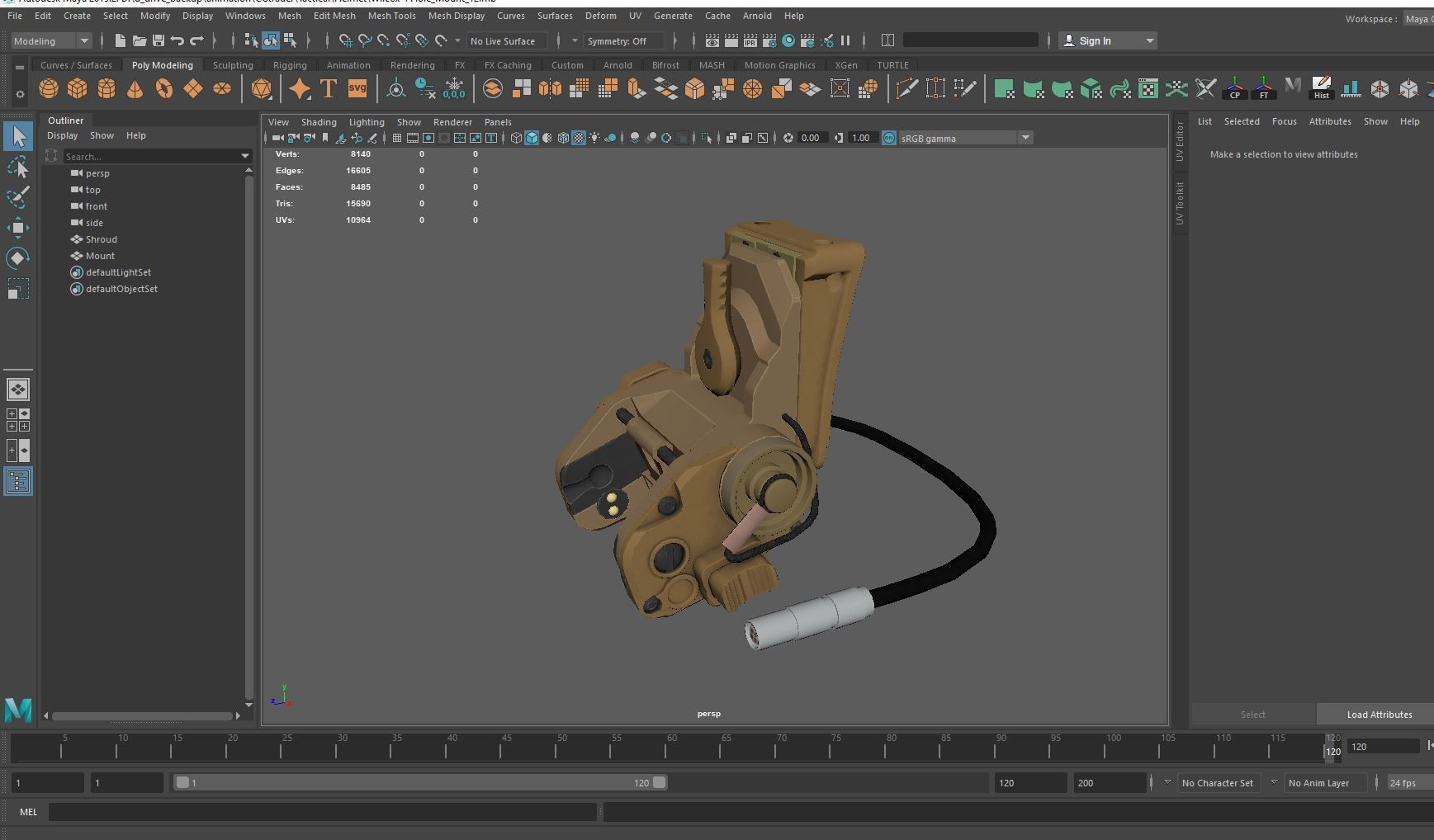
Task: Create polygon type with the T icon
Action: tap(328, 88)
